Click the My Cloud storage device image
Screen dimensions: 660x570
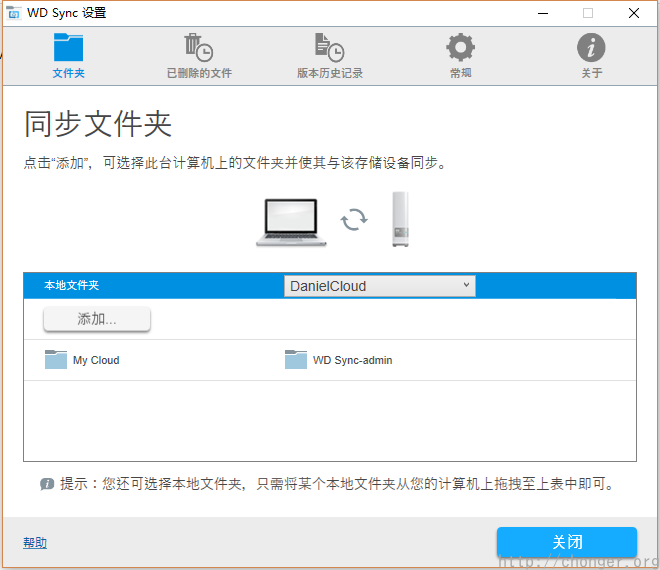(400, 219)
